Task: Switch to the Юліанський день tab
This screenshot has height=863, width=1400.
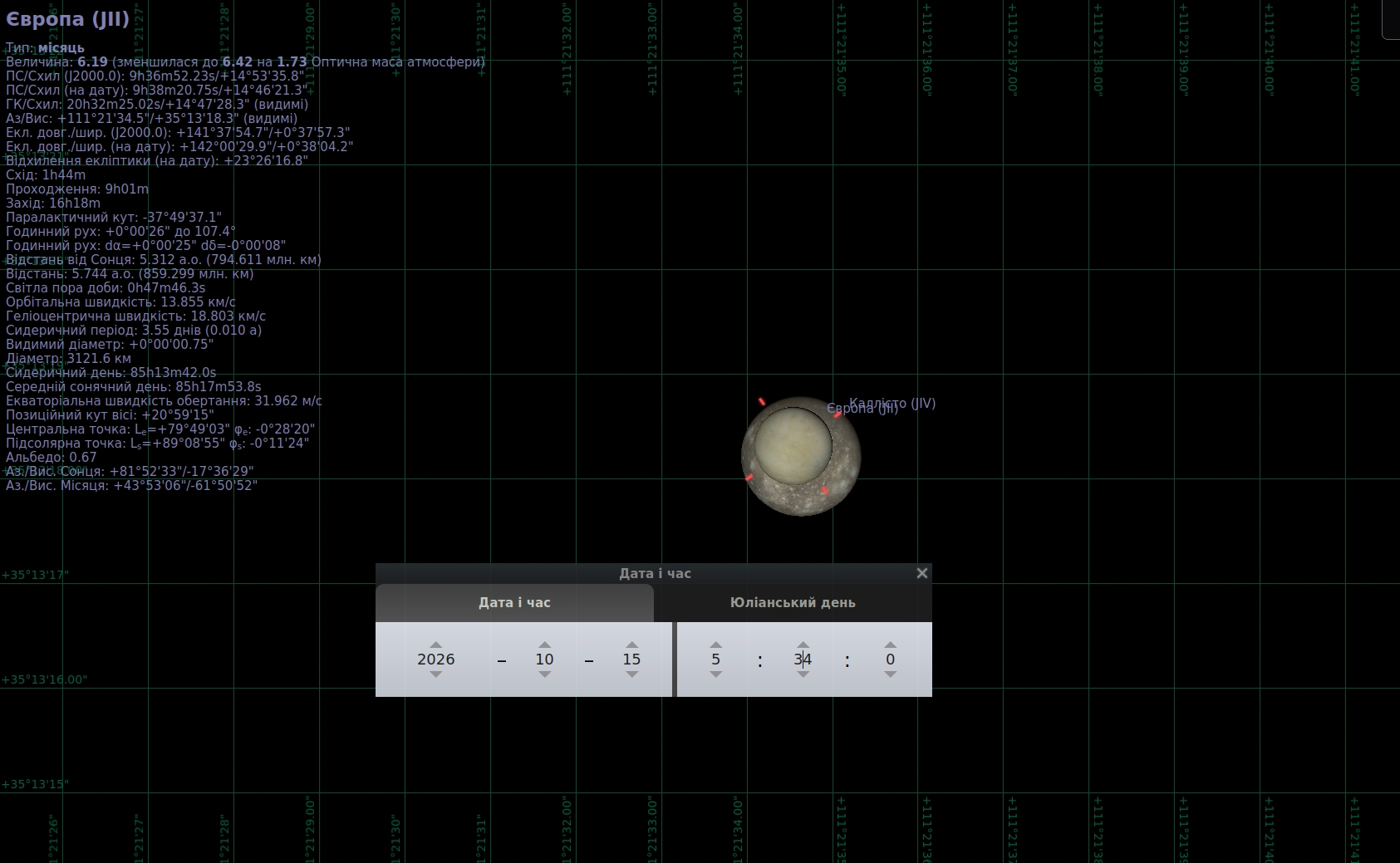Action: [793, 603]
